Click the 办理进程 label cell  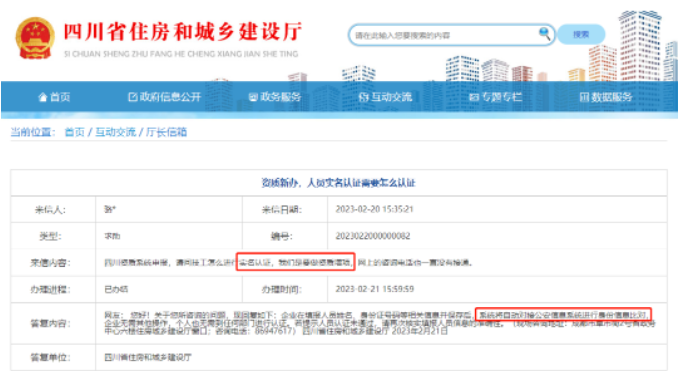click(53, 289)
